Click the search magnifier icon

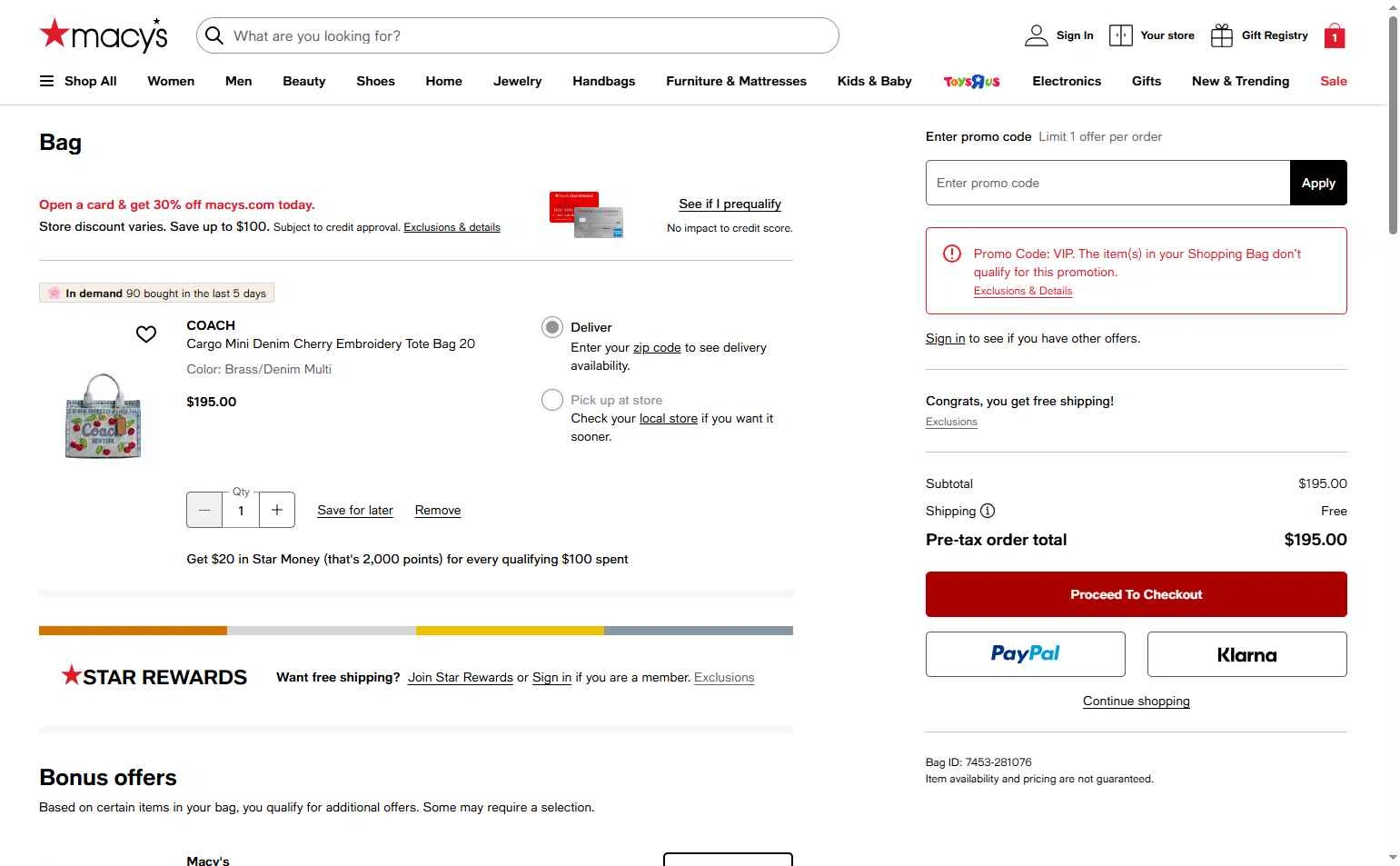(214, 35)
